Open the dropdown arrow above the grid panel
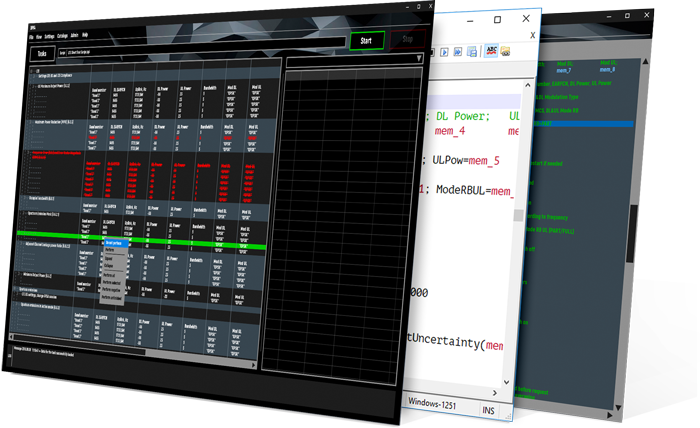Screen dimensions: 700x428 pyautogui.click(x=419, y=58)
